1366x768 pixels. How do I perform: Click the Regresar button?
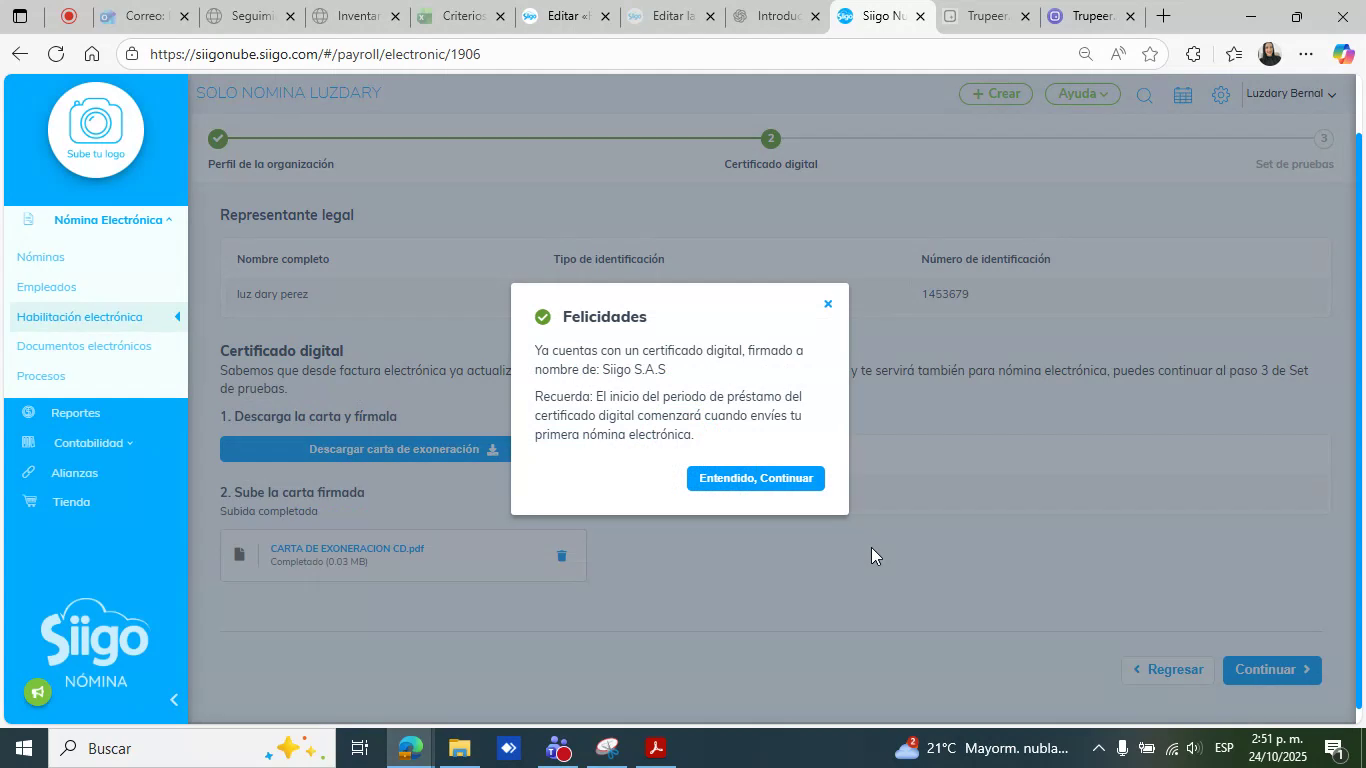point(1168,670)
